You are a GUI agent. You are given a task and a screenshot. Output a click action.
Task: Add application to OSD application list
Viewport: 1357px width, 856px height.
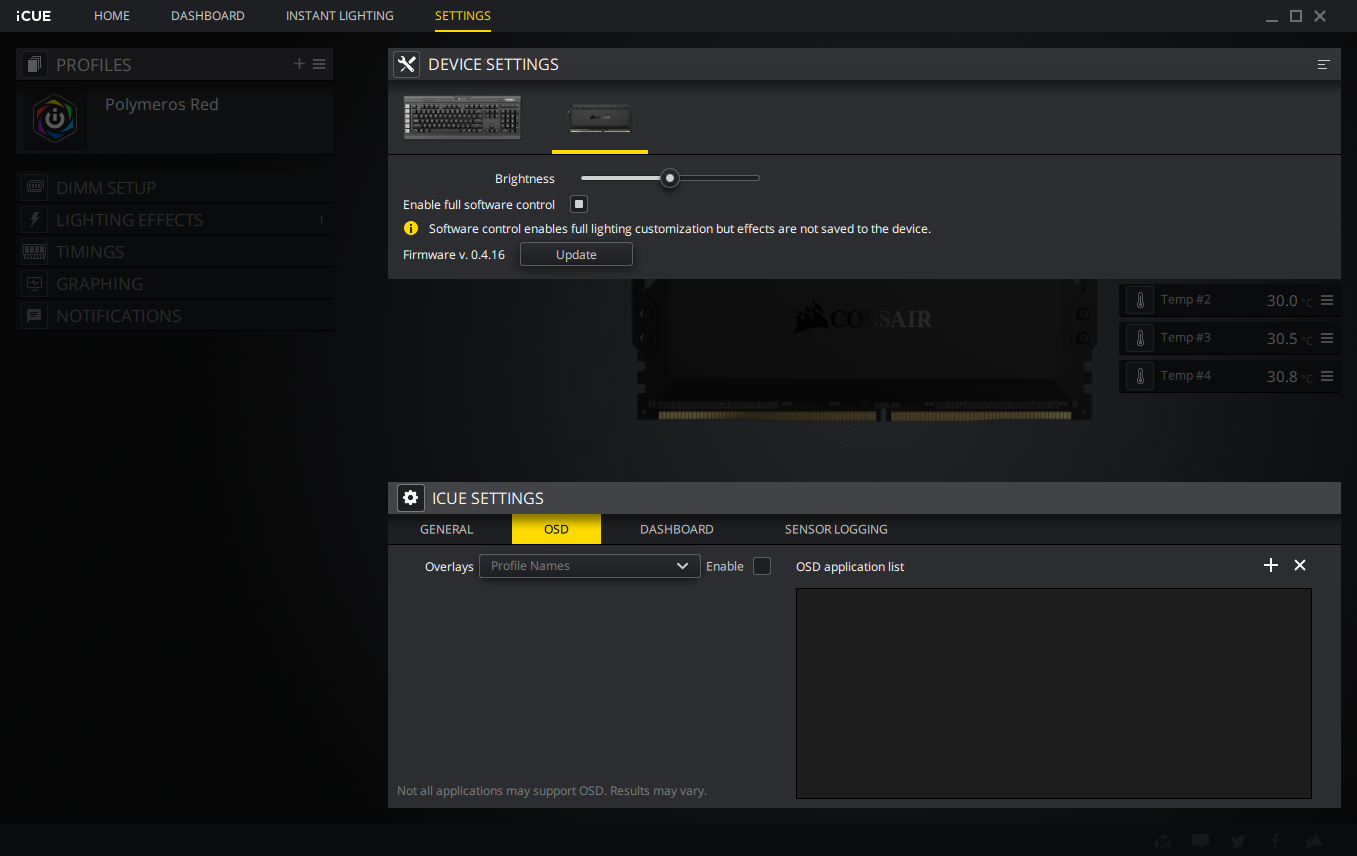pyautogui.click(x=1271, y=565)
